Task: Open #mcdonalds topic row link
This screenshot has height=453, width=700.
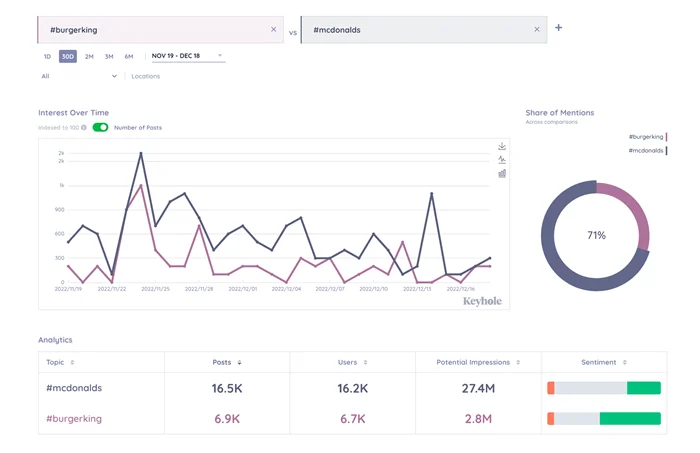Action: [74, 388]
